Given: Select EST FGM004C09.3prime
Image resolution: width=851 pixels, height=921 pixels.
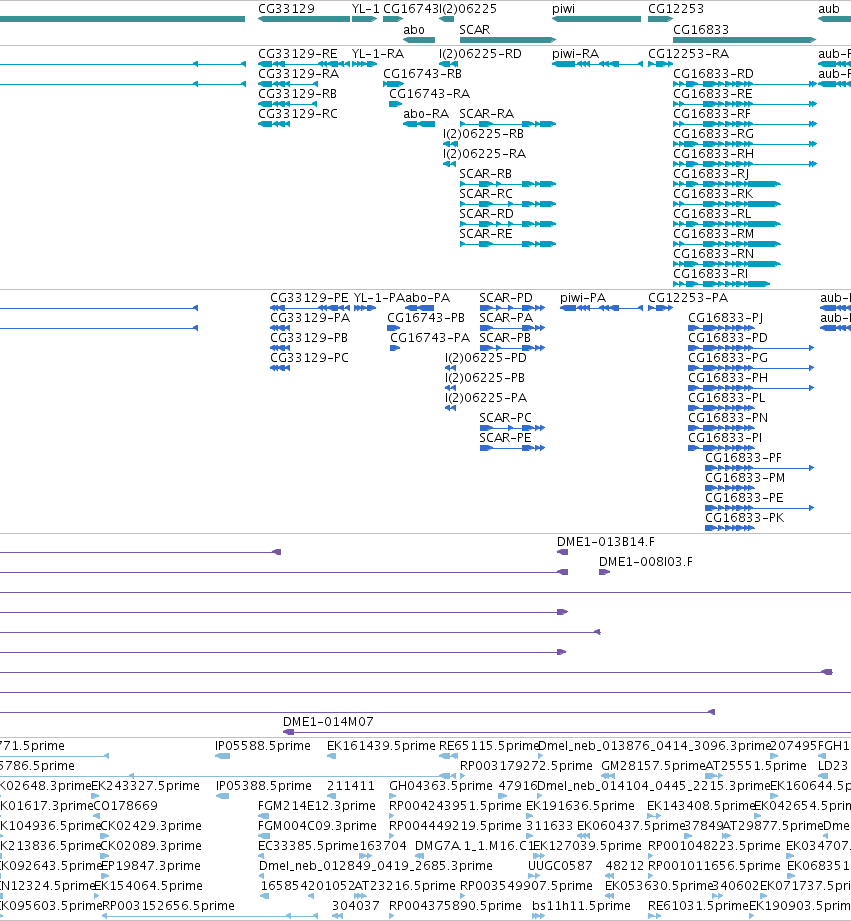Looking at the screenshot, I should (x=317, y=826).
